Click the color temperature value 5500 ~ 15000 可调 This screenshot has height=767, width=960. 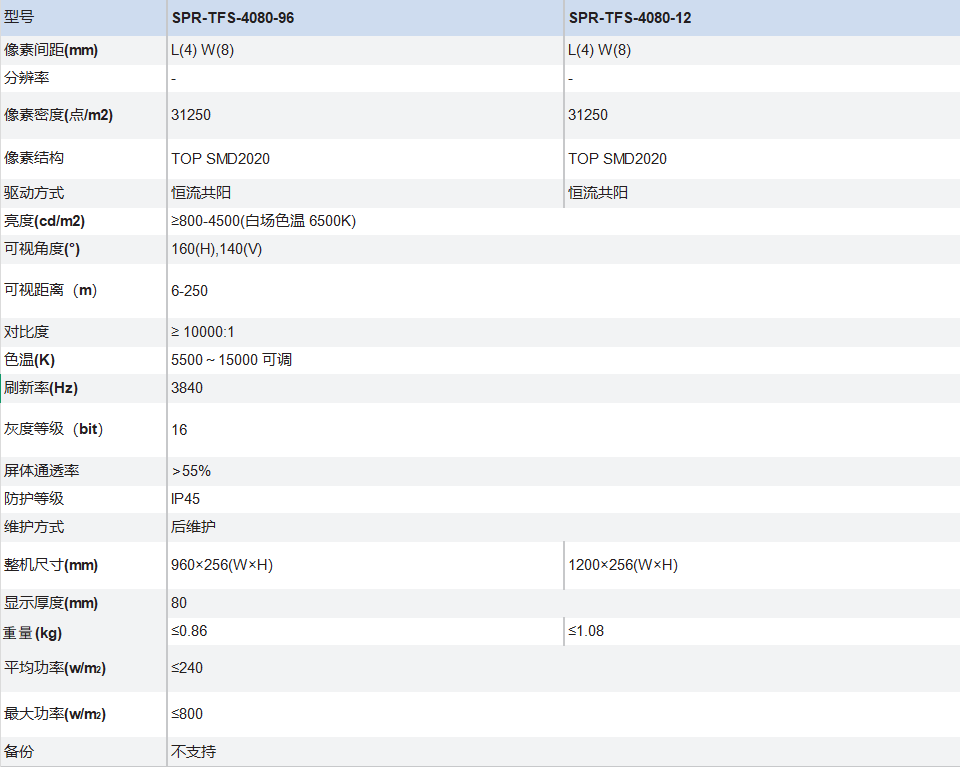click(231, 360)
